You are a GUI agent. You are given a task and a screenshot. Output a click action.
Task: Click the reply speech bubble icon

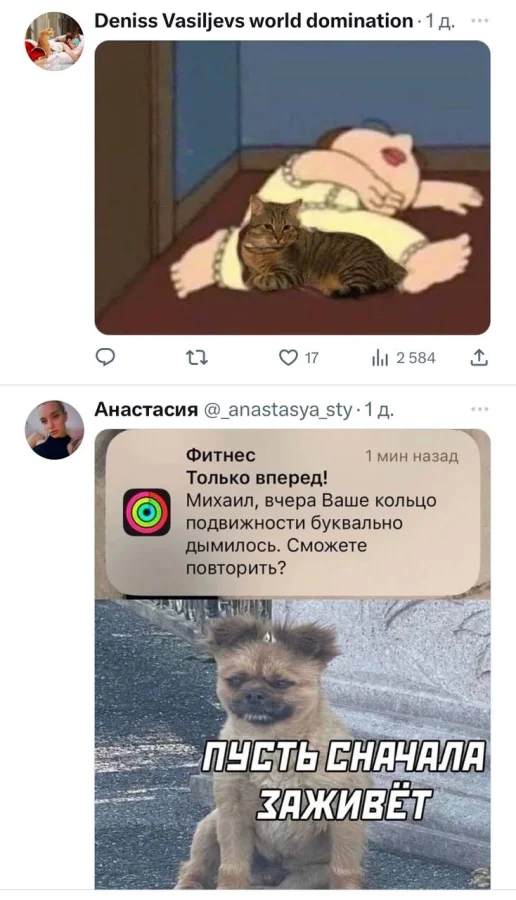click(x=105, y=358)
